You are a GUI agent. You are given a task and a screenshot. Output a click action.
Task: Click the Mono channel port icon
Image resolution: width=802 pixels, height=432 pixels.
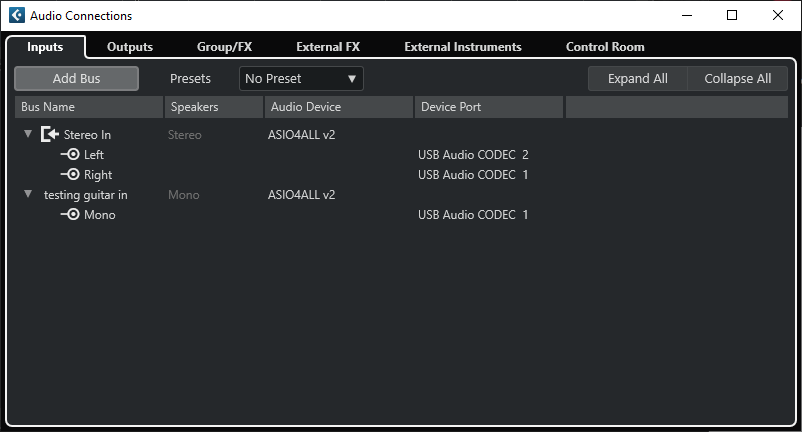point(70,215)
